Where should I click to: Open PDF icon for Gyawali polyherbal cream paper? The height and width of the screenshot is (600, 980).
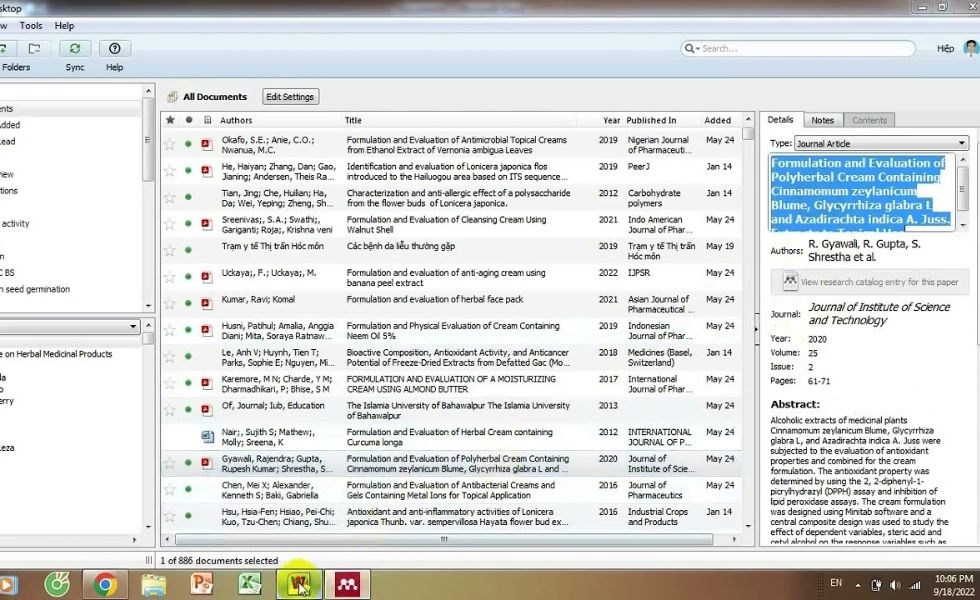pos(207,462)
